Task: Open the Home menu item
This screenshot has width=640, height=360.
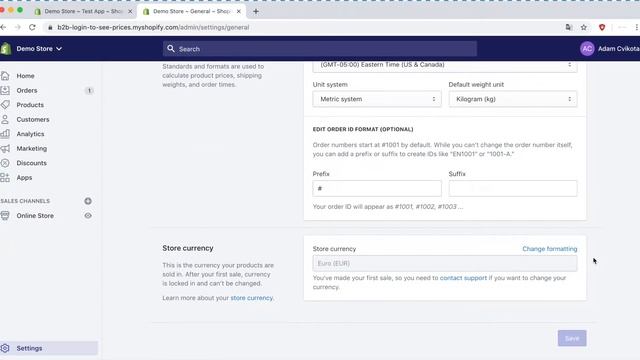Action: point(25,76)
